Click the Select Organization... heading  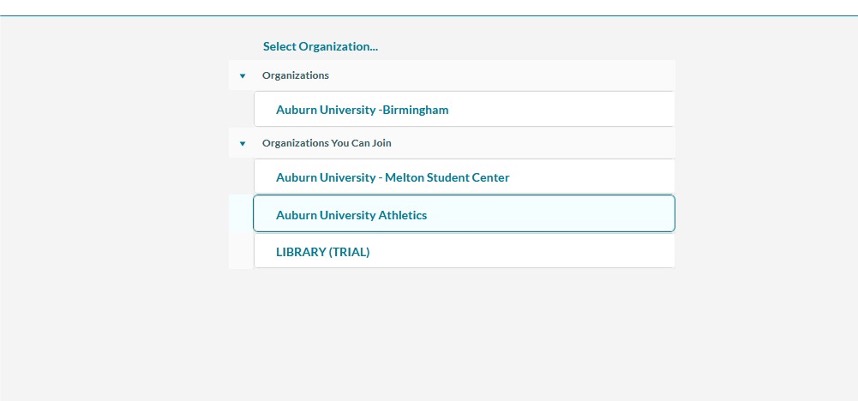tap(320, 47)
